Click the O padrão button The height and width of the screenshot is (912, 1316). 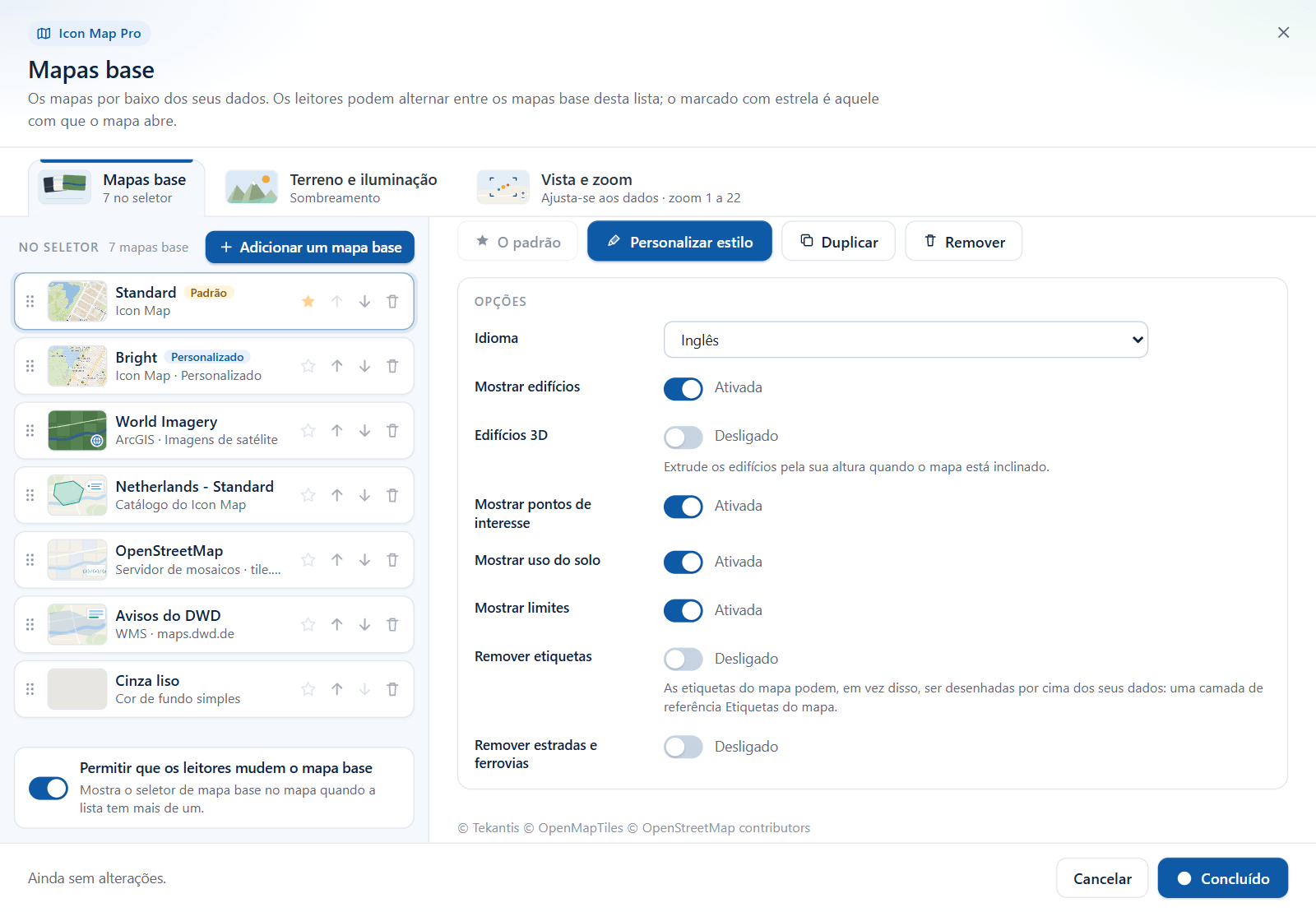[x=518, y=242]
